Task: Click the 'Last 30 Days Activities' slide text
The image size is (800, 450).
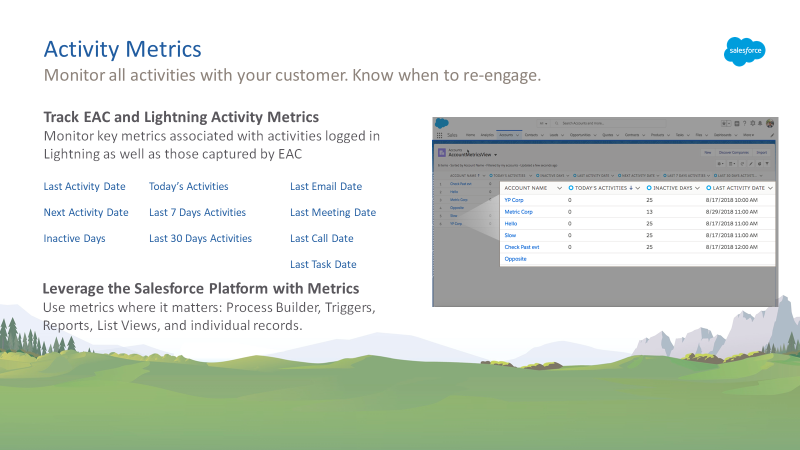Action: click(x=200, y=238)
